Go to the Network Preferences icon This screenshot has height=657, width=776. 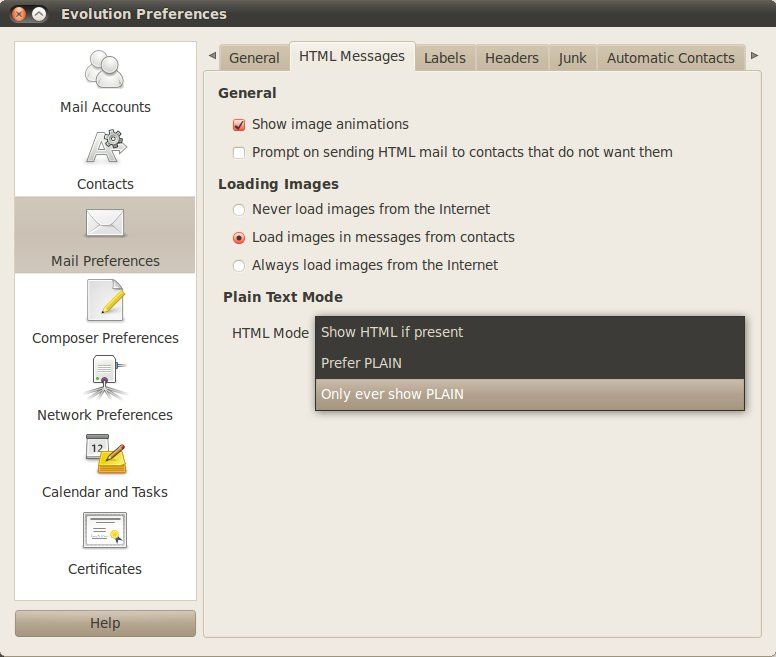(105, 378)
